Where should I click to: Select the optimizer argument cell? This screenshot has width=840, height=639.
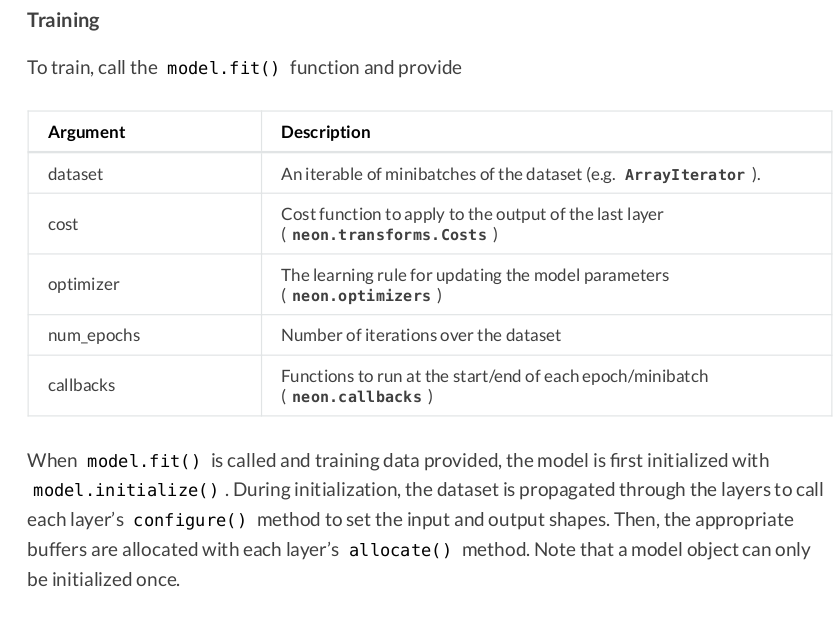(83, 284)
